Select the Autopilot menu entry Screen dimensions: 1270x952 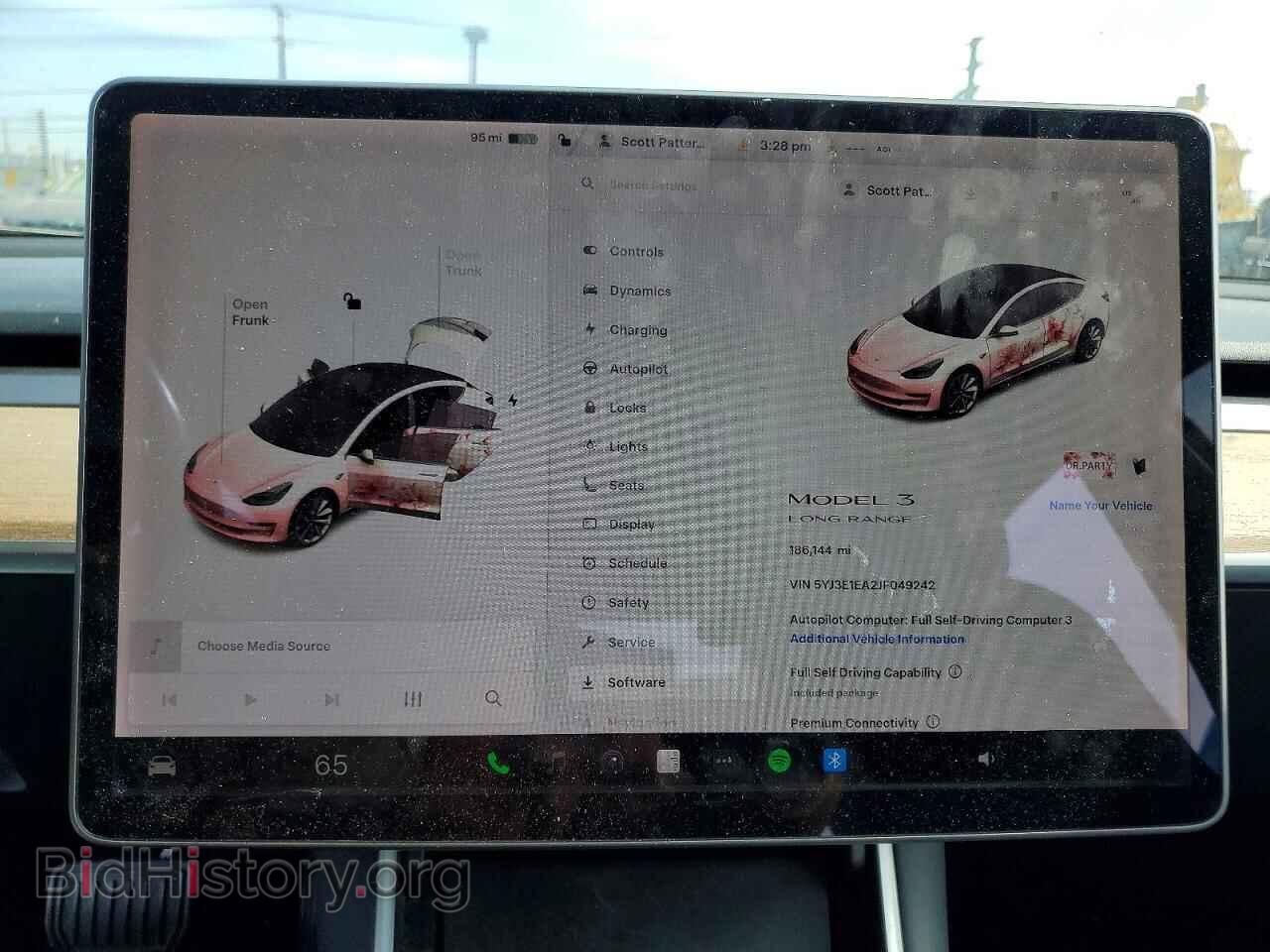625,369
